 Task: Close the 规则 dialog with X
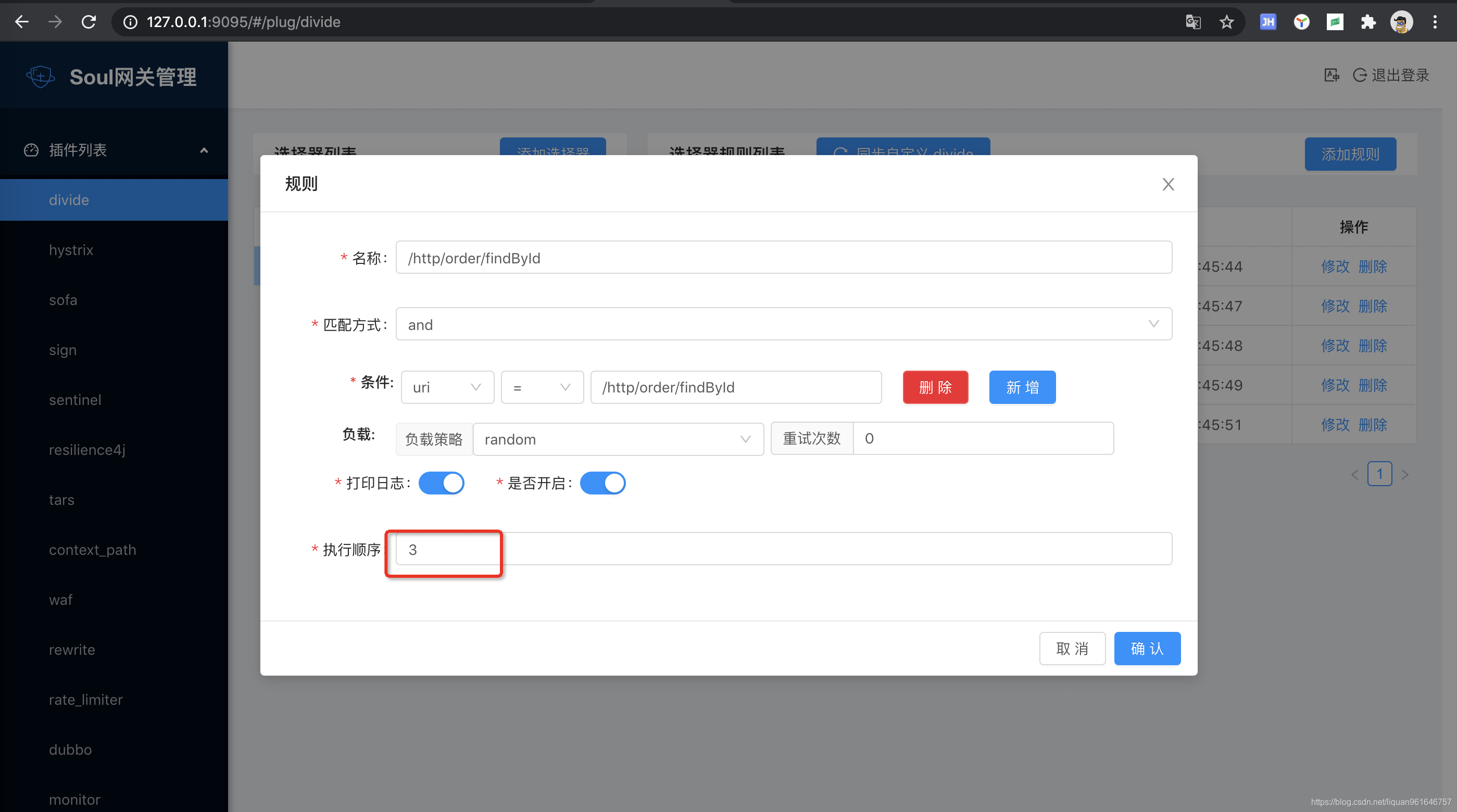coord(1169,184)
